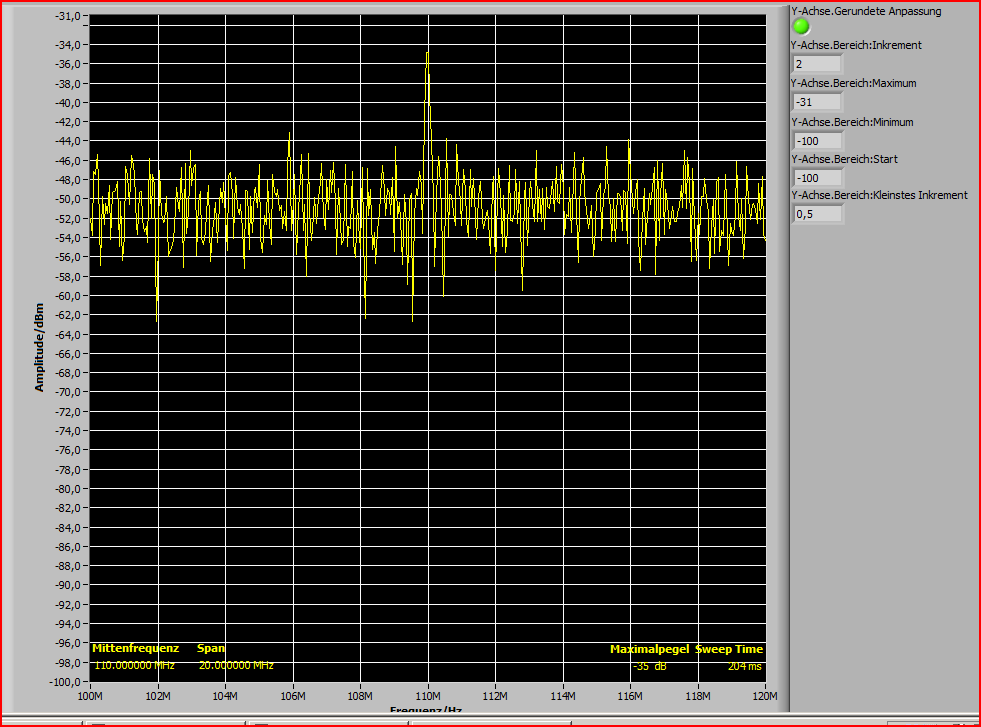This screenshot has width=981, height=727.
Task: Select the Y-Achse.Bereich:Maximum field showing -31
Action: pos(817,102)
